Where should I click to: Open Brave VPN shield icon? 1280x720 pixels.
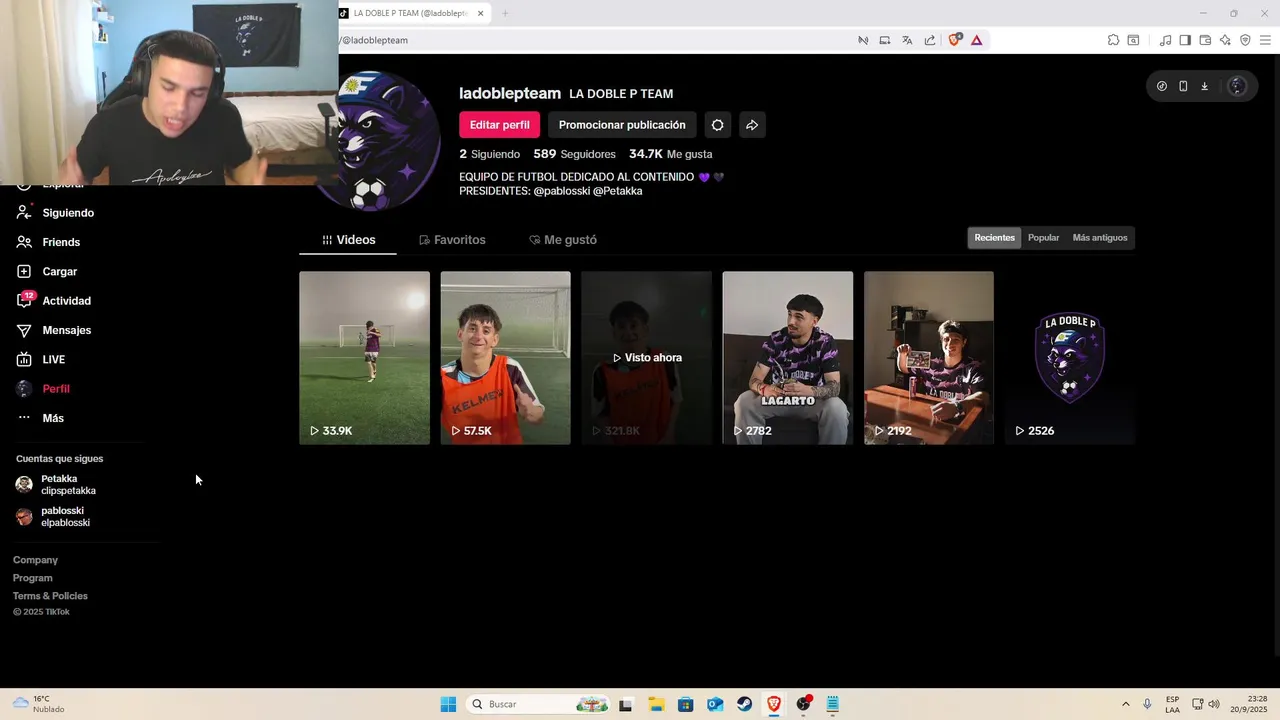click(x=1245, y=40)
